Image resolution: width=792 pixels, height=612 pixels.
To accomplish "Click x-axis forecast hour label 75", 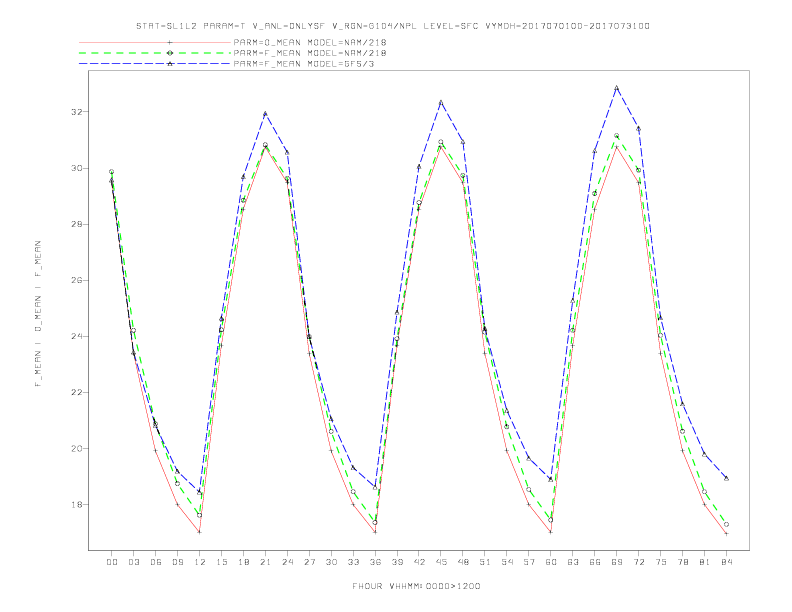I will point(661,562).
